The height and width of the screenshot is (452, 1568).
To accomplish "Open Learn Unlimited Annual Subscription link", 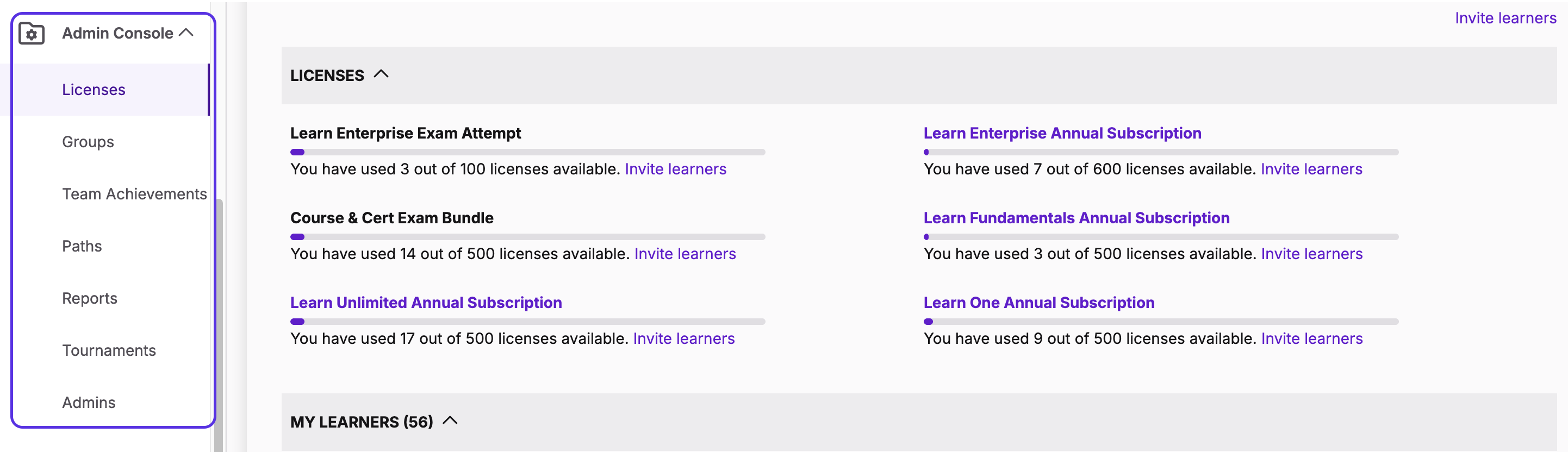I will point(426,303).
